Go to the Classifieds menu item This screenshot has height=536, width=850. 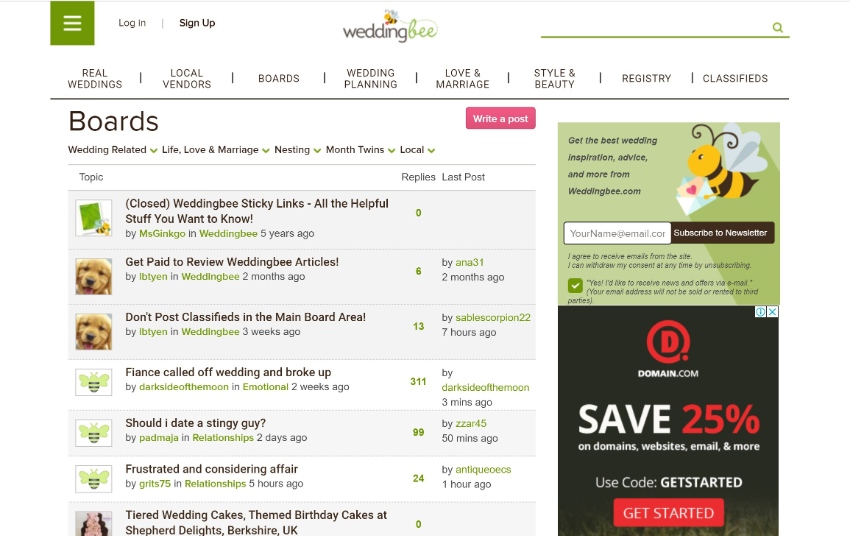point(735,79)
